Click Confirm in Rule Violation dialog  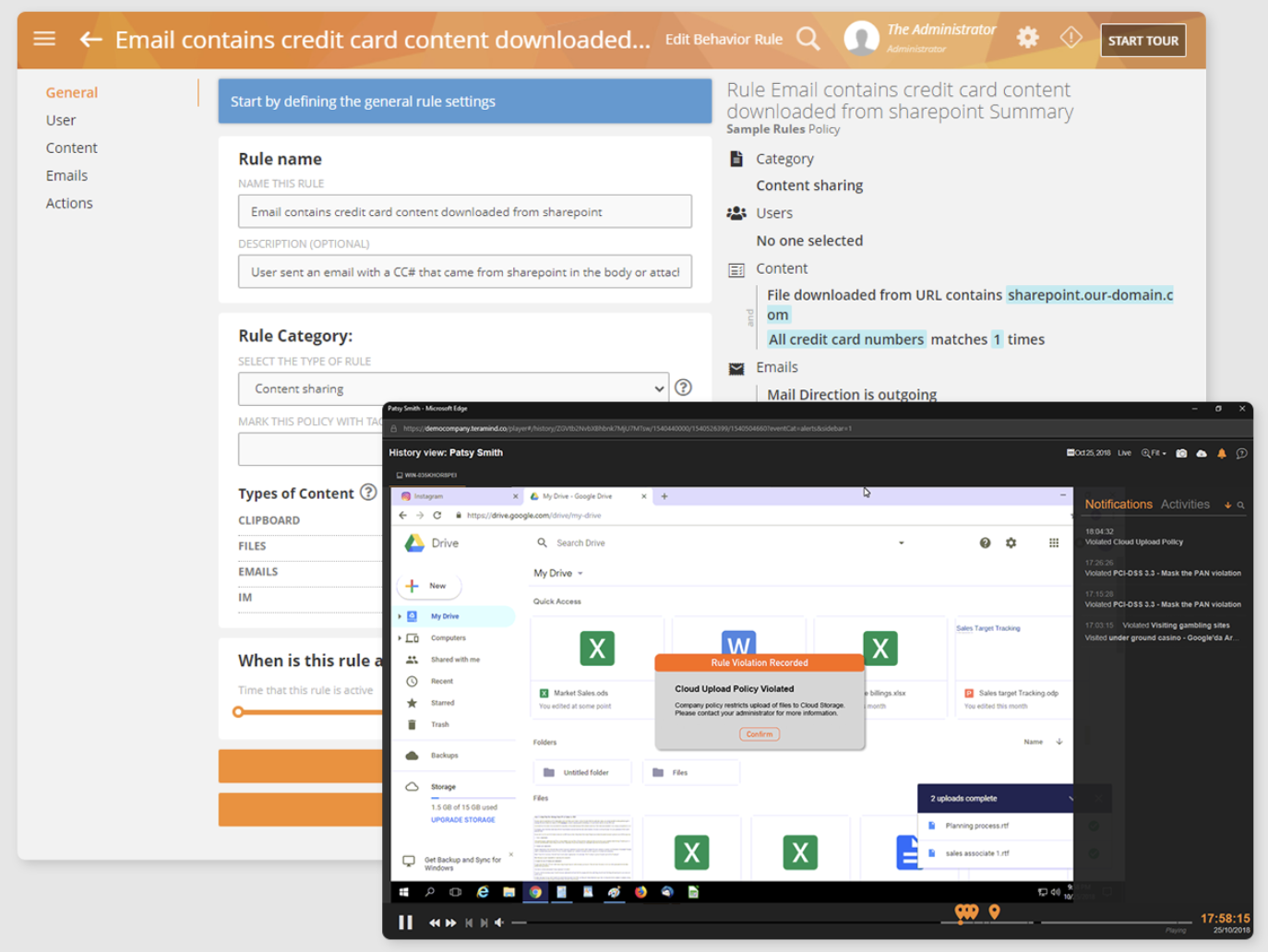759,734
